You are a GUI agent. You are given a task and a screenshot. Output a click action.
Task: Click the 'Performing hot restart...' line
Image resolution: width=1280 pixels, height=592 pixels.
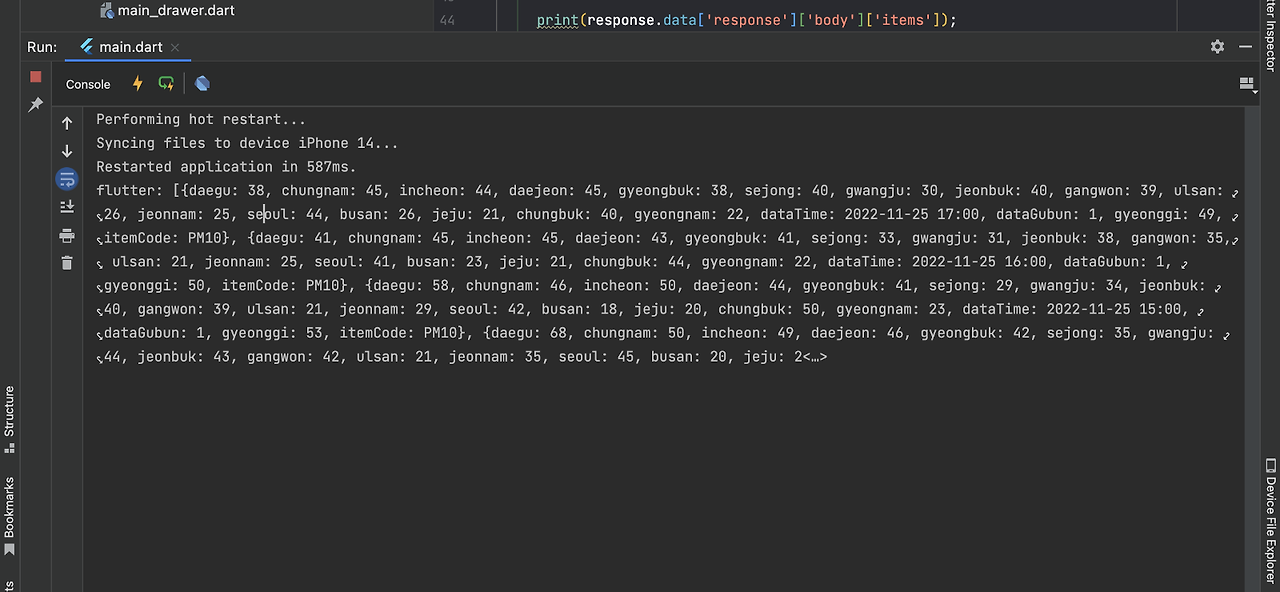tap(201, 119)
